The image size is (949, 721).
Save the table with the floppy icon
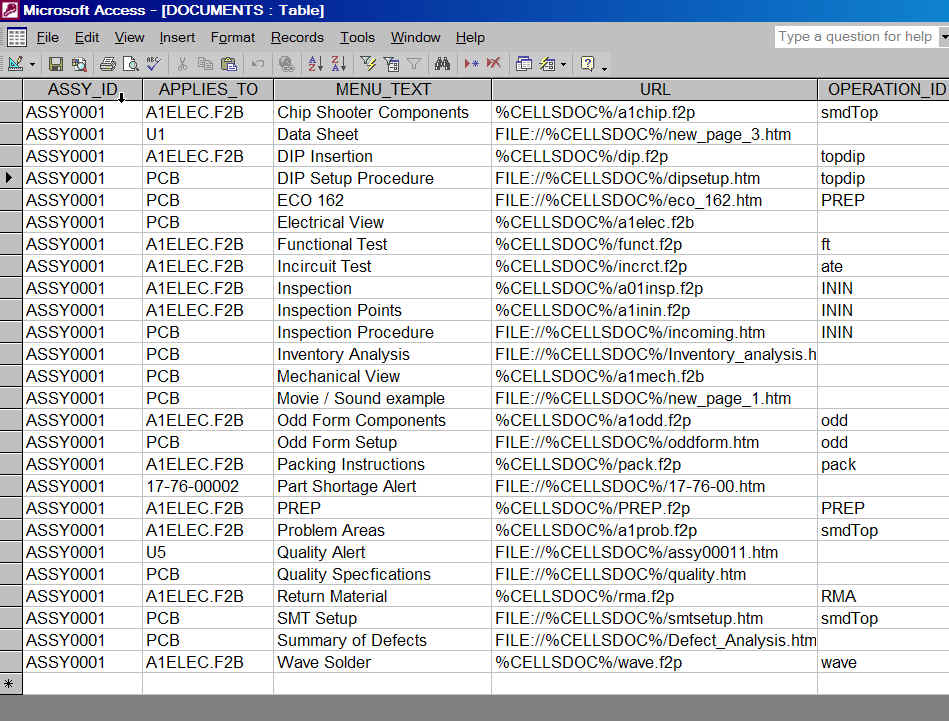(56, 64)
